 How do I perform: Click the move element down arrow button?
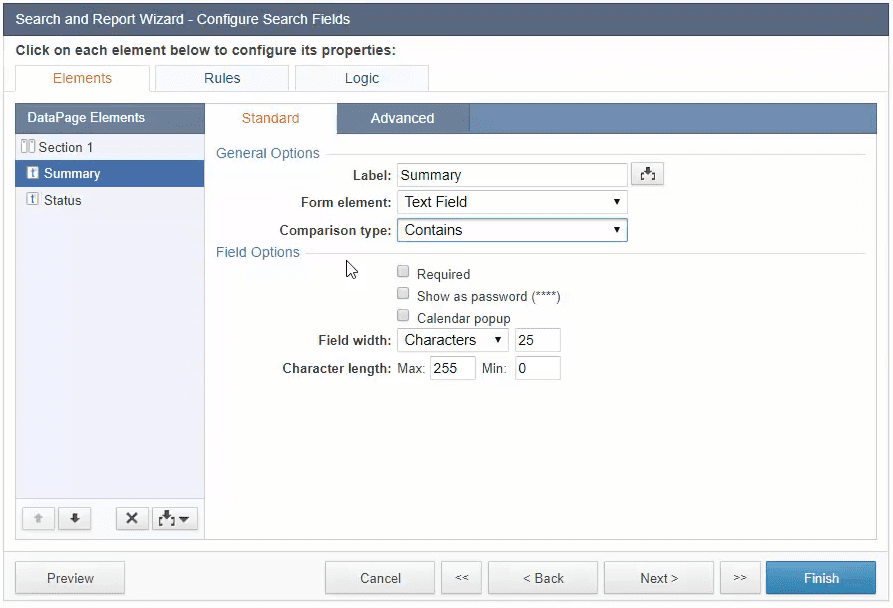75,518
